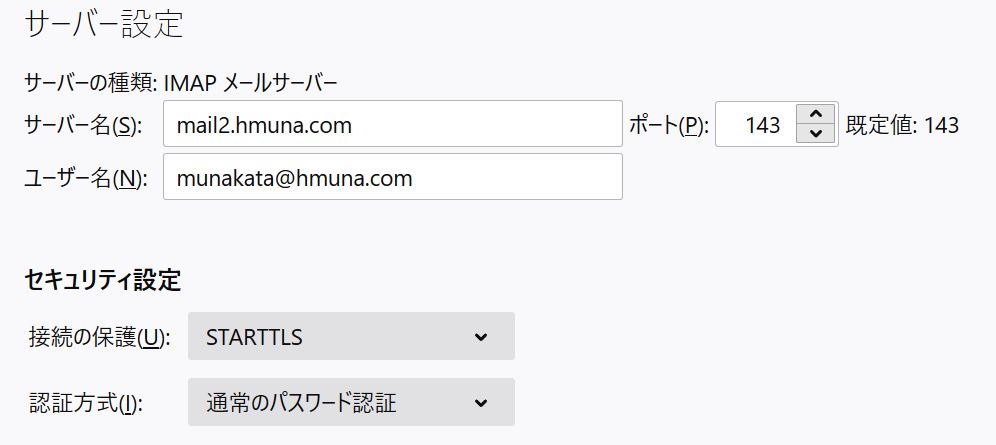Viewport: 996px width, 445px height.
Task: Click the 既定値: 143 default port text
Action: point(902,126)
